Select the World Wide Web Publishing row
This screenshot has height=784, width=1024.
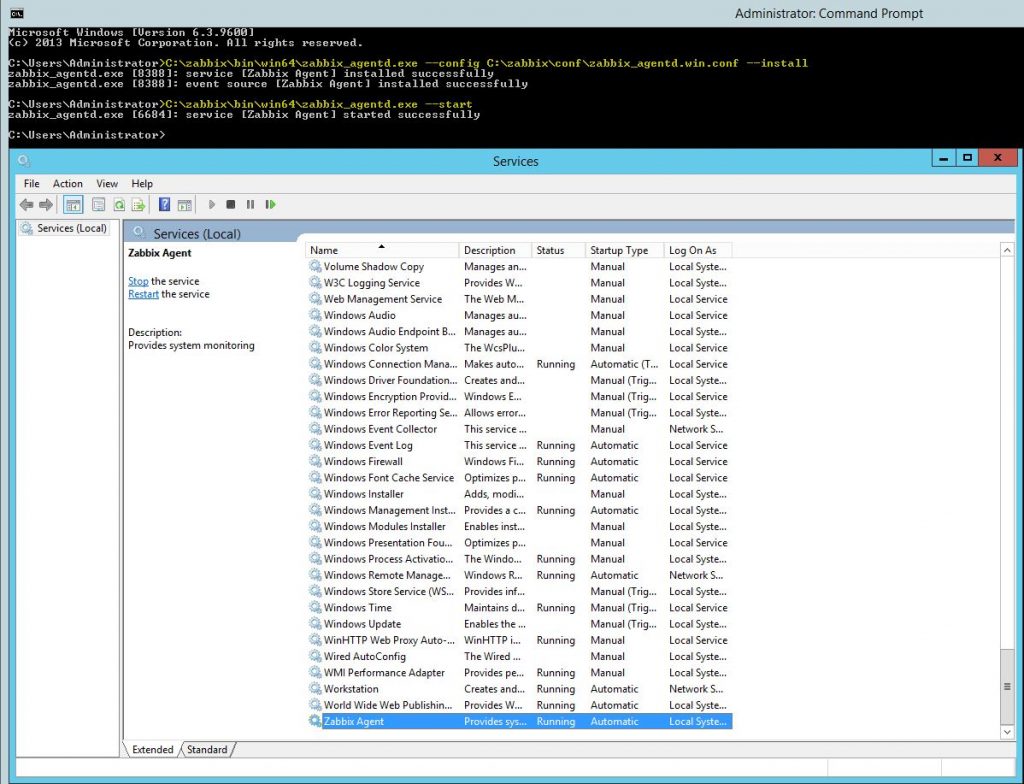click(519, 705)
